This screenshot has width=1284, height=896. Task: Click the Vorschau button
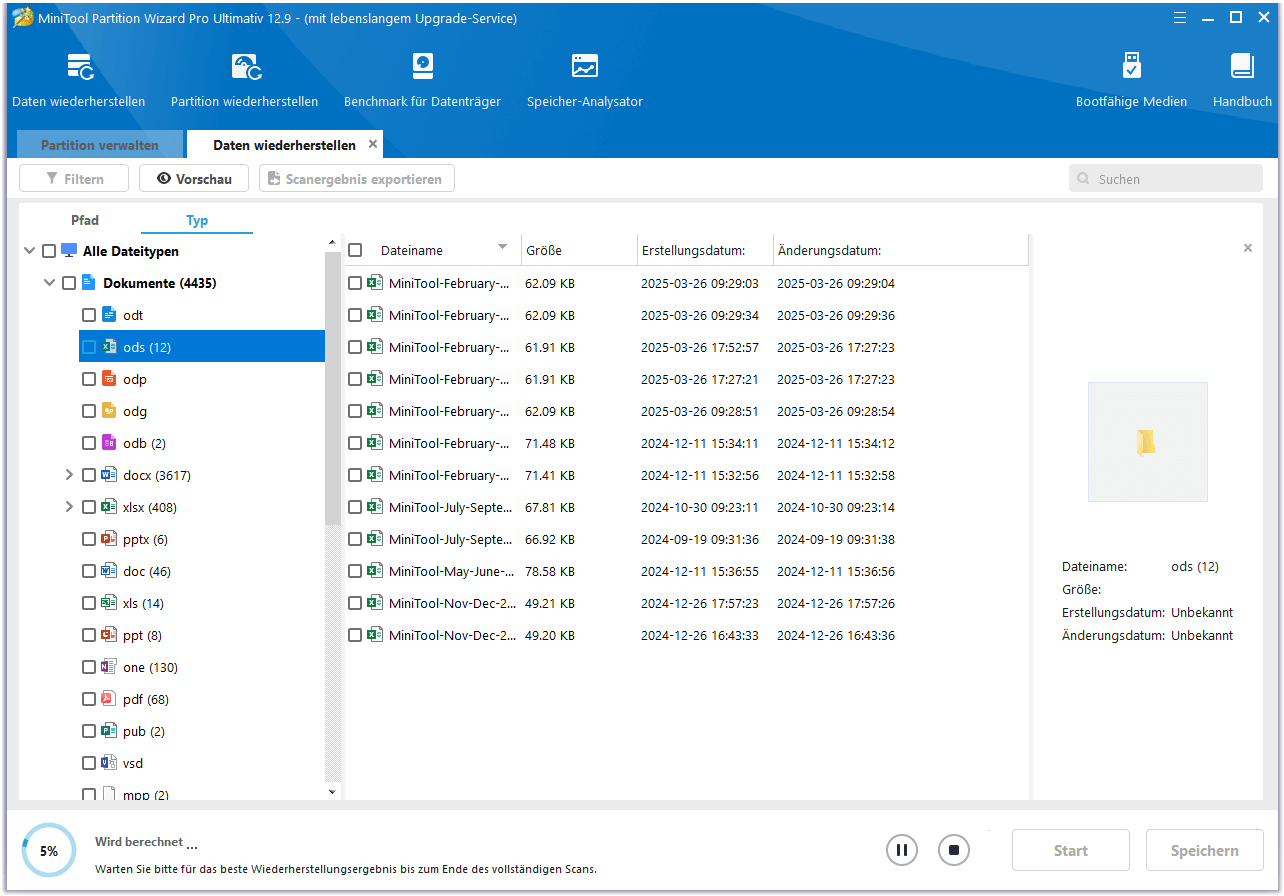tap(194, 179)
